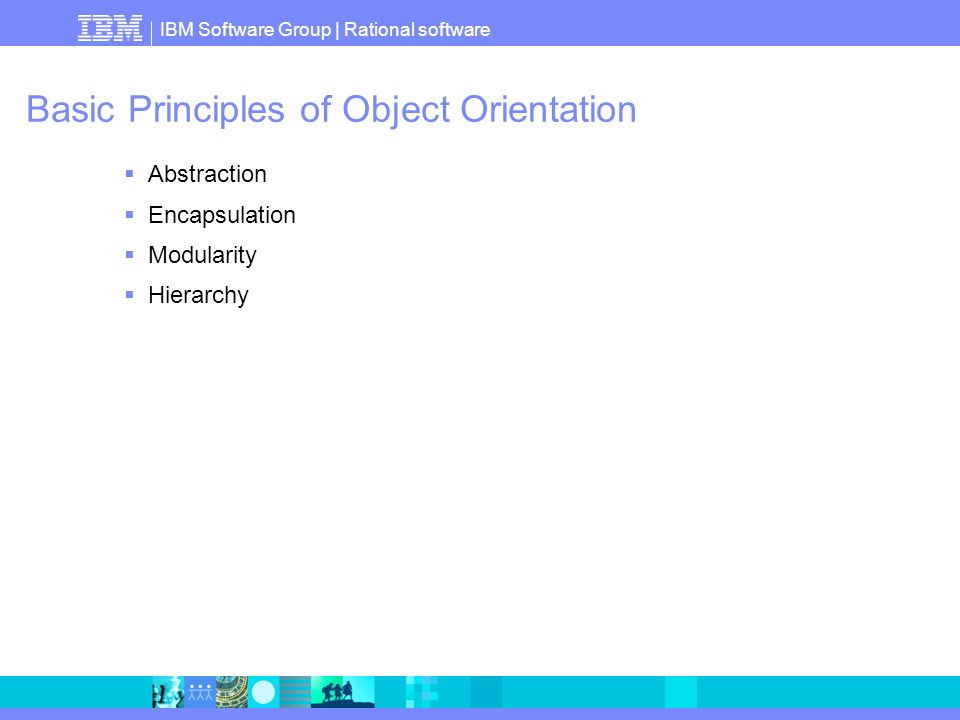Select the 'Encapsulation' bullet text
The image size is (960, 720).
click(x=222, y=215)
